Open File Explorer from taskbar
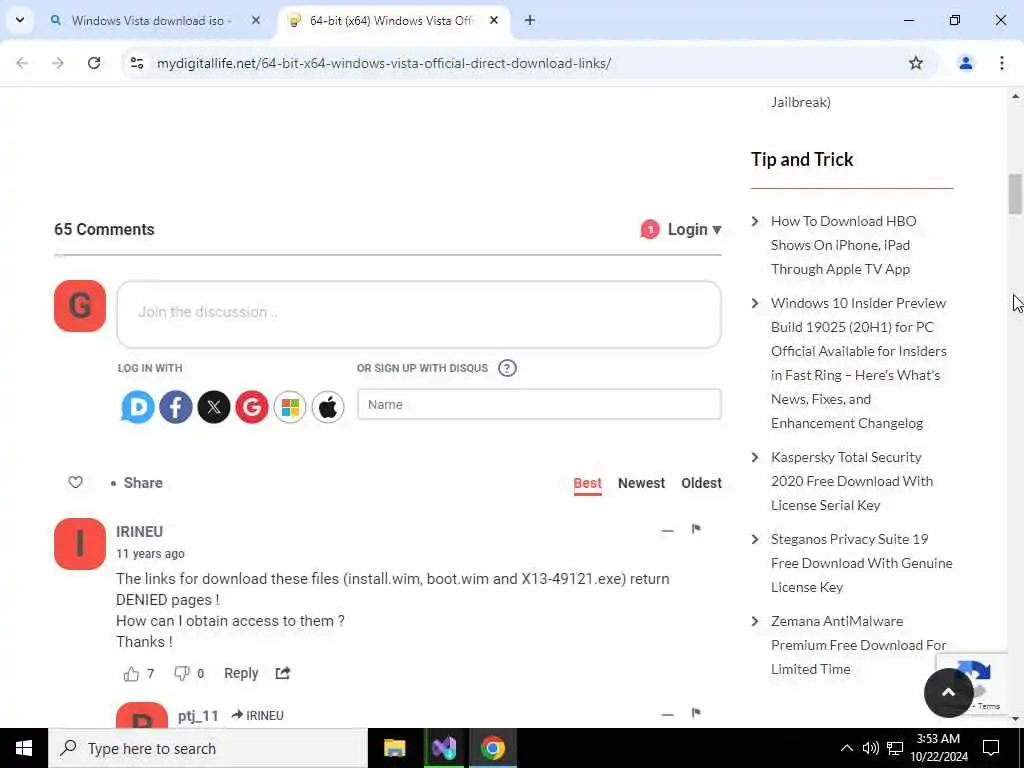 [394, 748]
